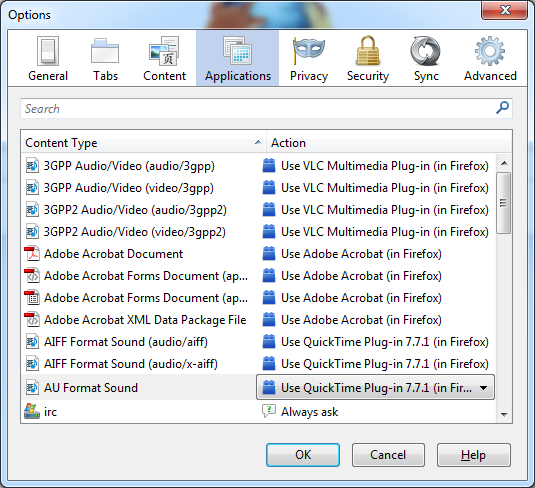Viewport: 535px width, 488px height.
Task: Click Use VLC Multimedia Plug-in action for audio/3gpp
Action: click(x=385, y=166)
